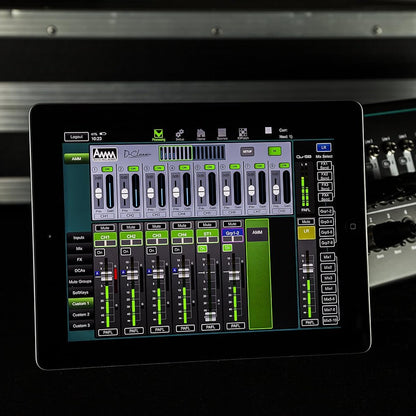Open the Custom 2 layer
The height and width of the screenshot is (416, 416).
click(81, 315)
